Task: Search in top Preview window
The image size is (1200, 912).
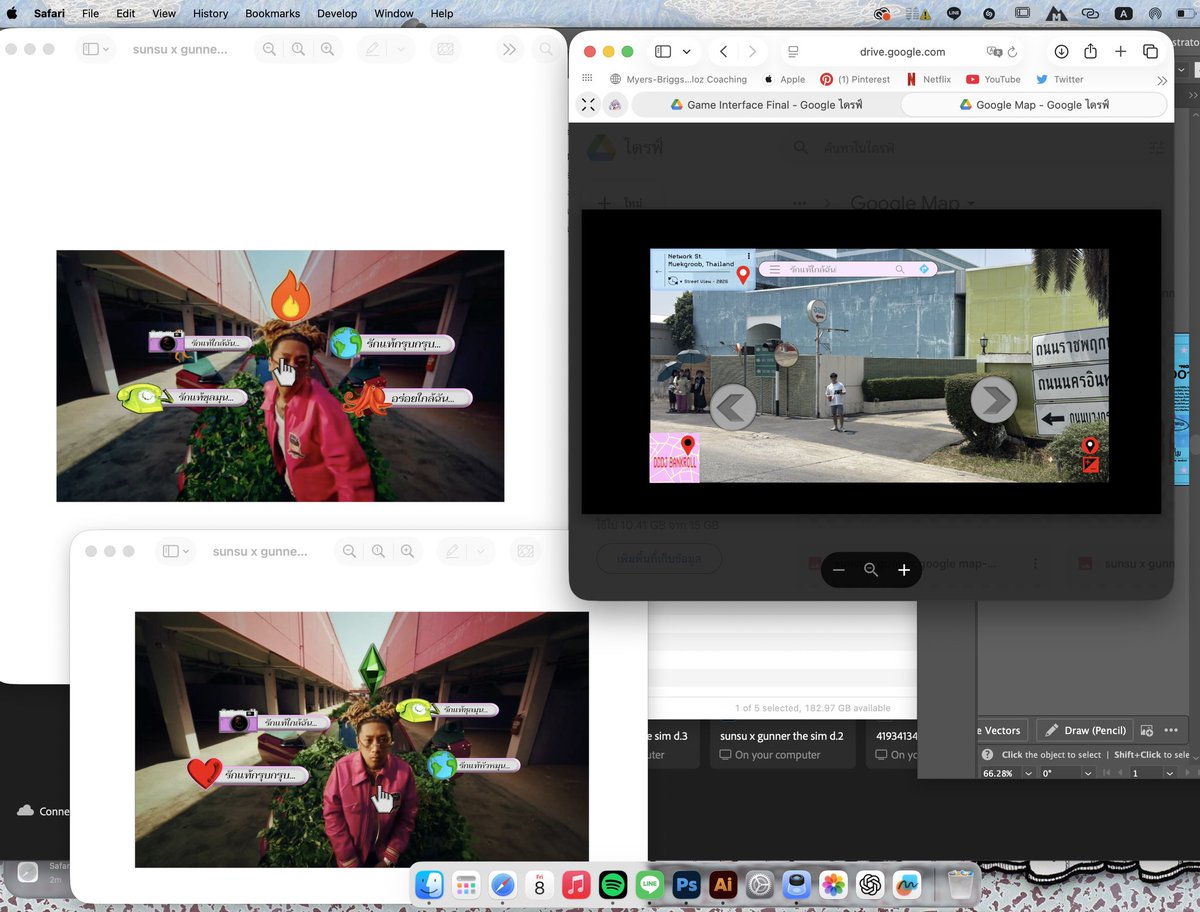Action: pos(546,49)
